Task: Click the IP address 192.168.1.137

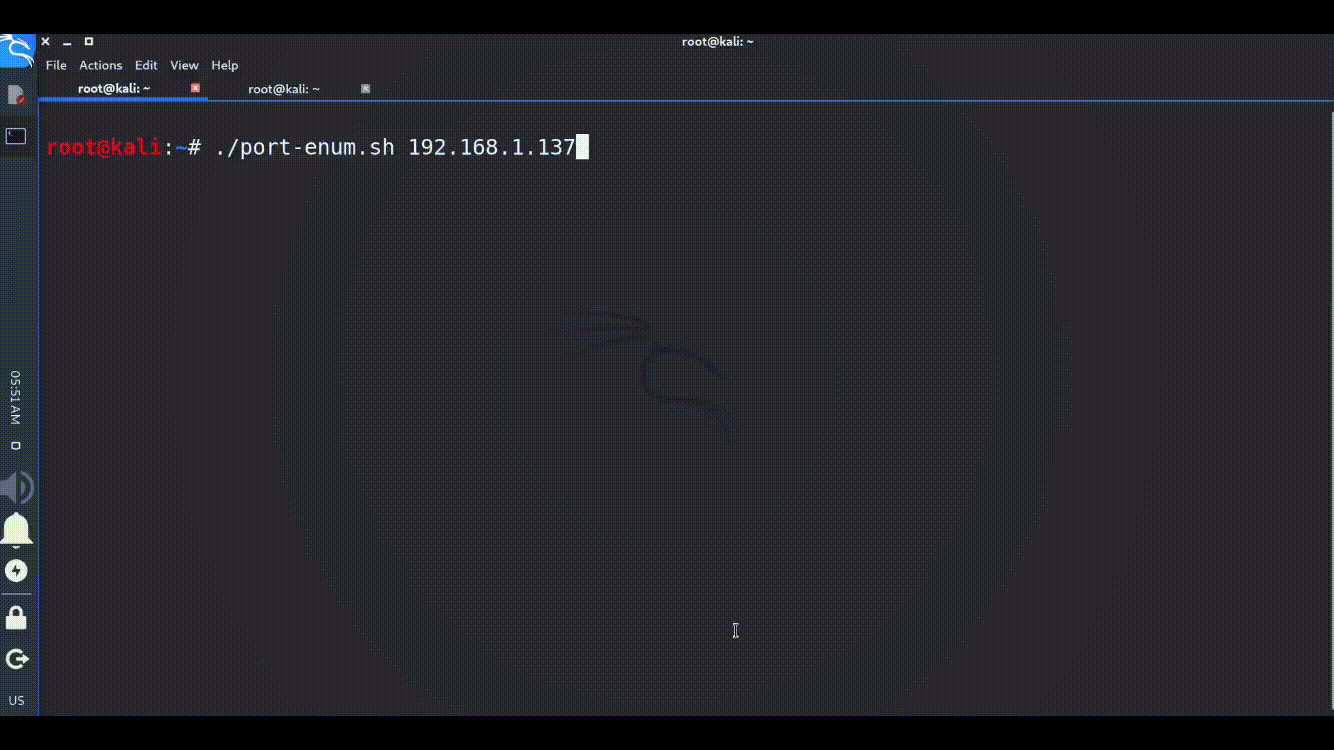Action: click(492, 148)
